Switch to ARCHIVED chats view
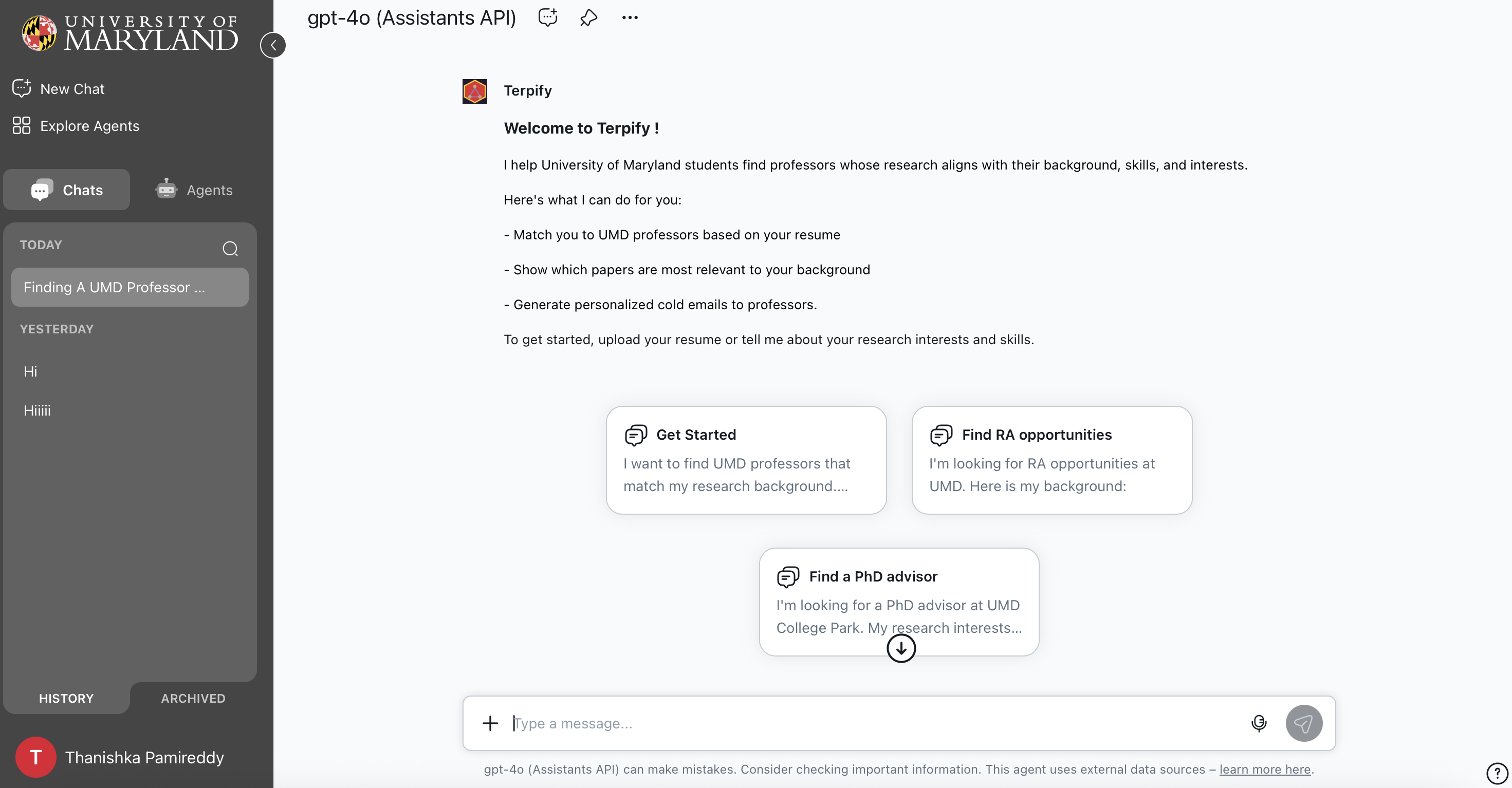 point(193,698)
